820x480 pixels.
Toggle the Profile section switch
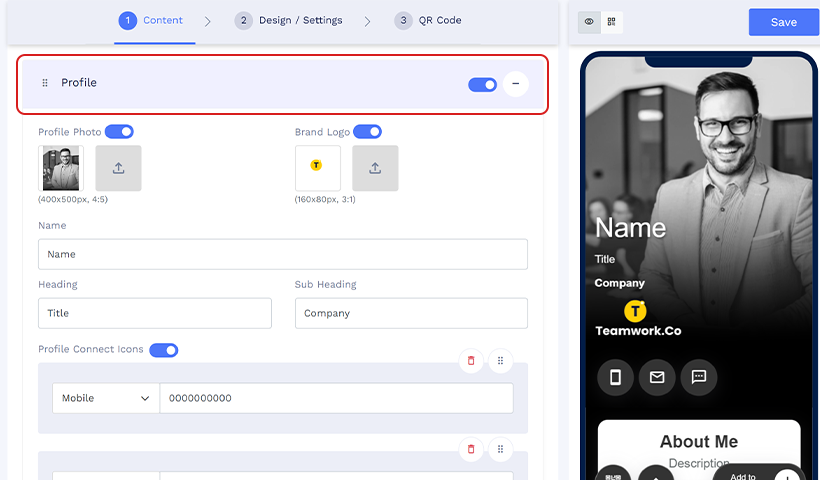click(482, 84)
